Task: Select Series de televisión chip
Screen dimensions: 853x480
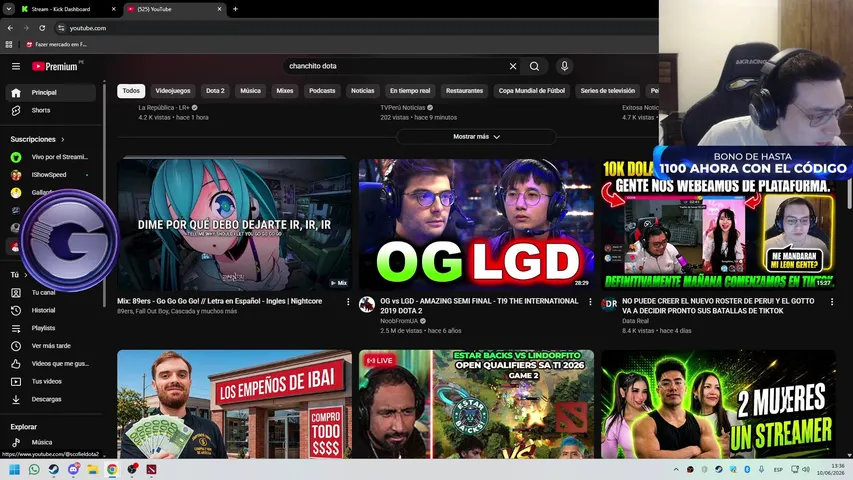Action: point(607,91)
